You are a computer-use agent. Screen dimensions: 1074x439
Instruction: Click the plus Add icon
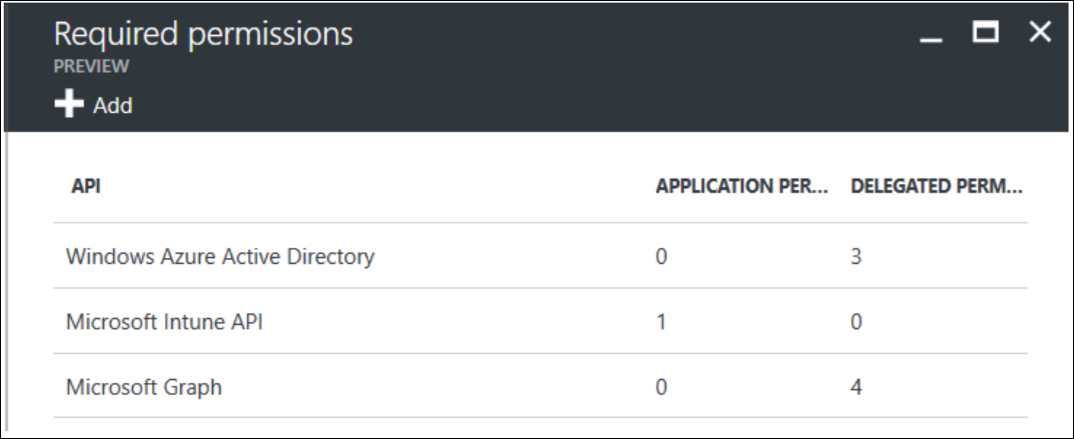(x=68, y=105)
